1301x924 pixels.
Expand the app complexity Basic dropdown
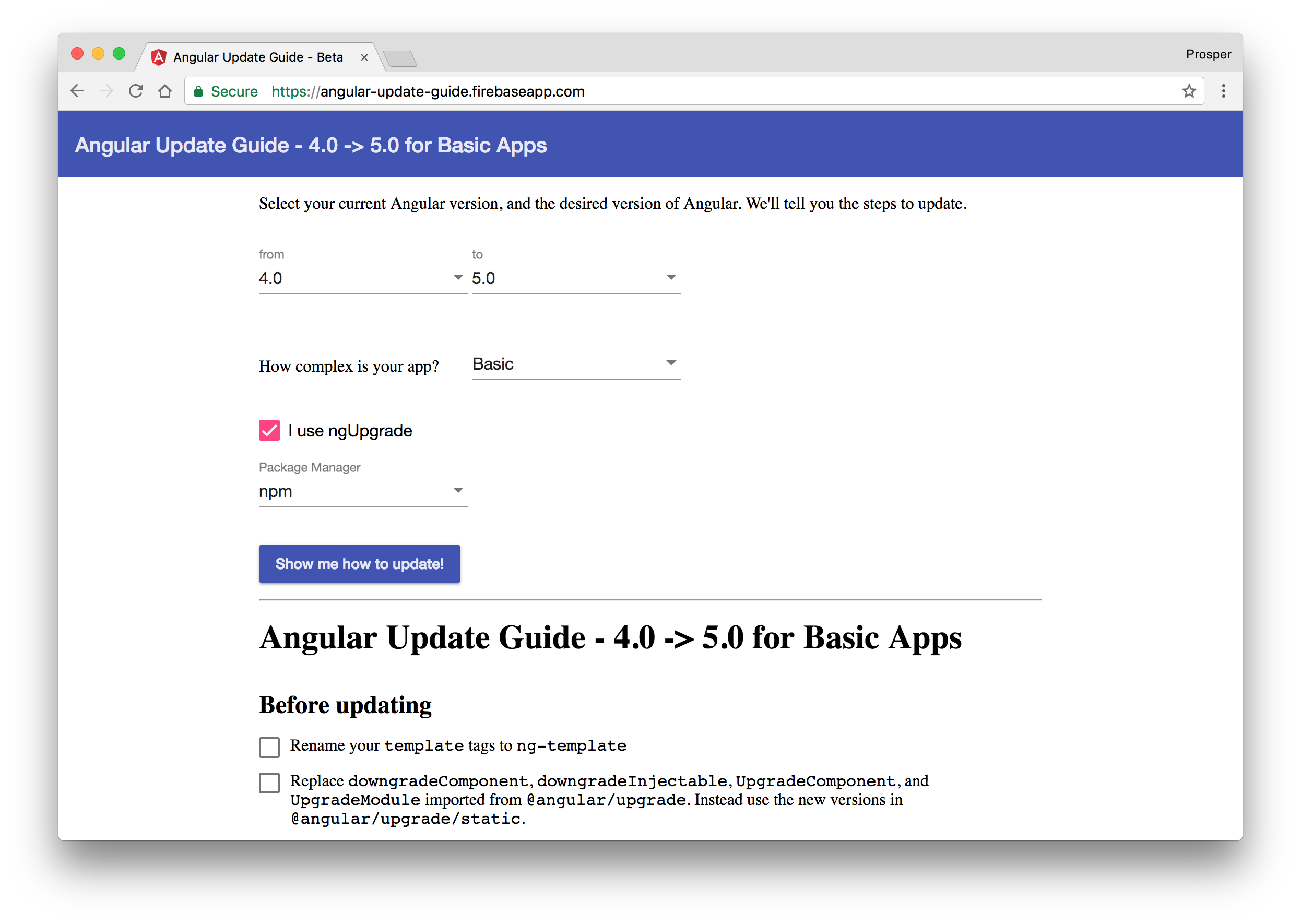click(x=575, y=363)
